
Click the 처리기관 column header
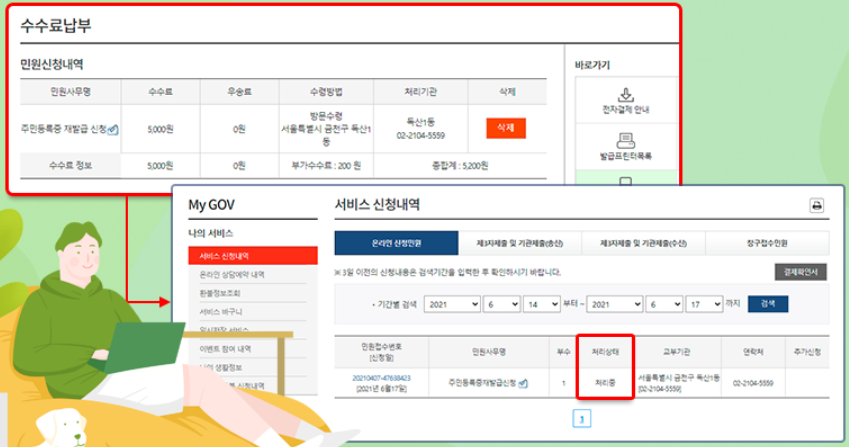tap(421, 92)
